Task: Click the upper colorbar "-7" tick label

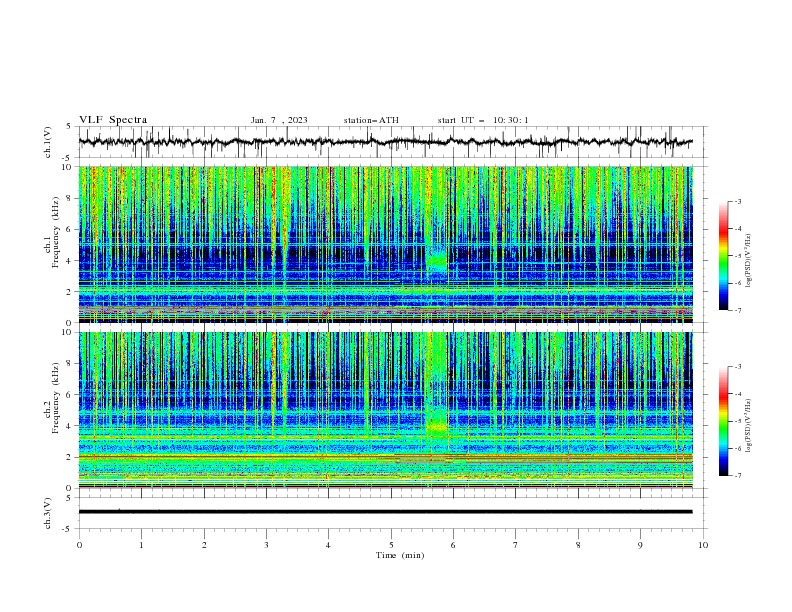Action: coord(738,310)
